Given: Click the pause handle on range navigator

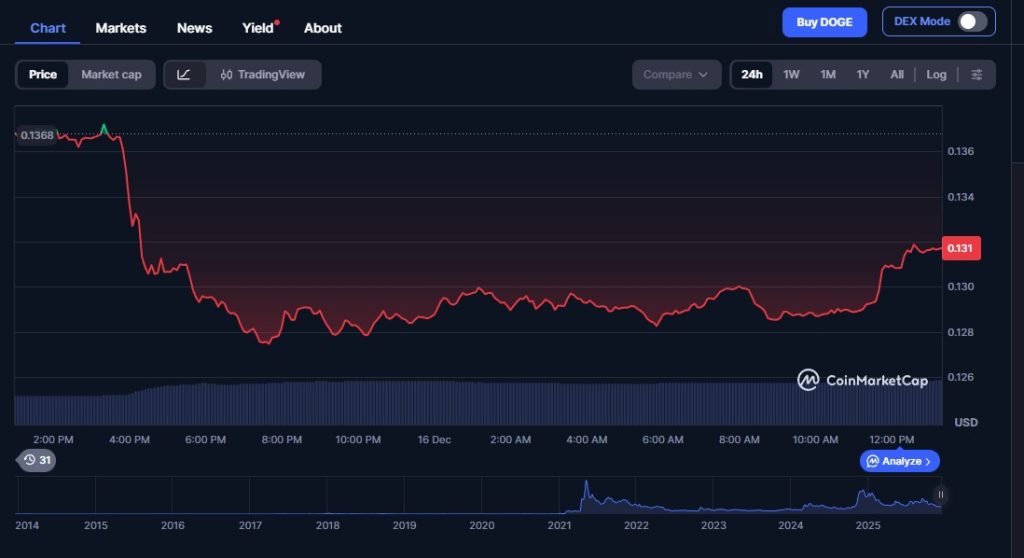Looking at the screenshot, I should [940, 494].
